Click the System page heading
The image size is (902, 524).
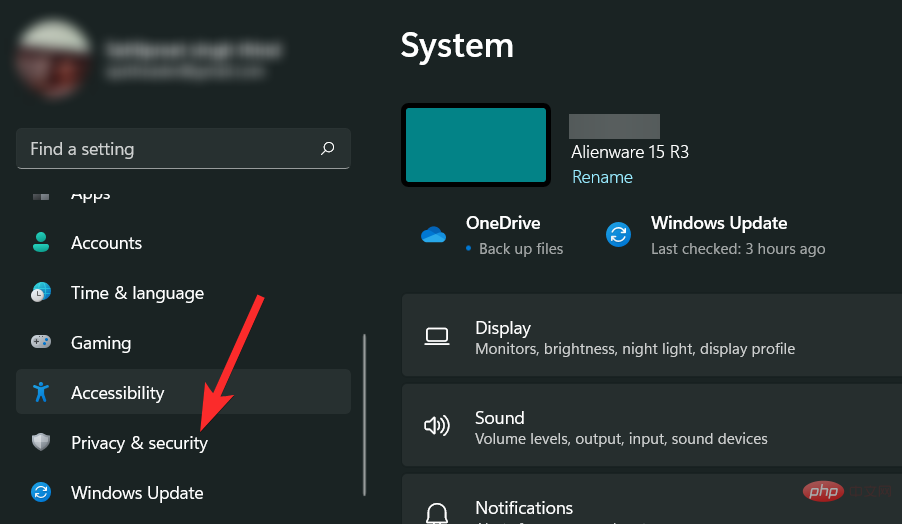point(457,45)
